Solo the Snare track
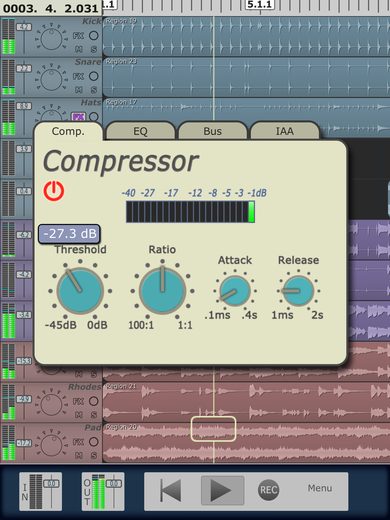The height and width of the screenshot is (520, 390). pos(94,90)
